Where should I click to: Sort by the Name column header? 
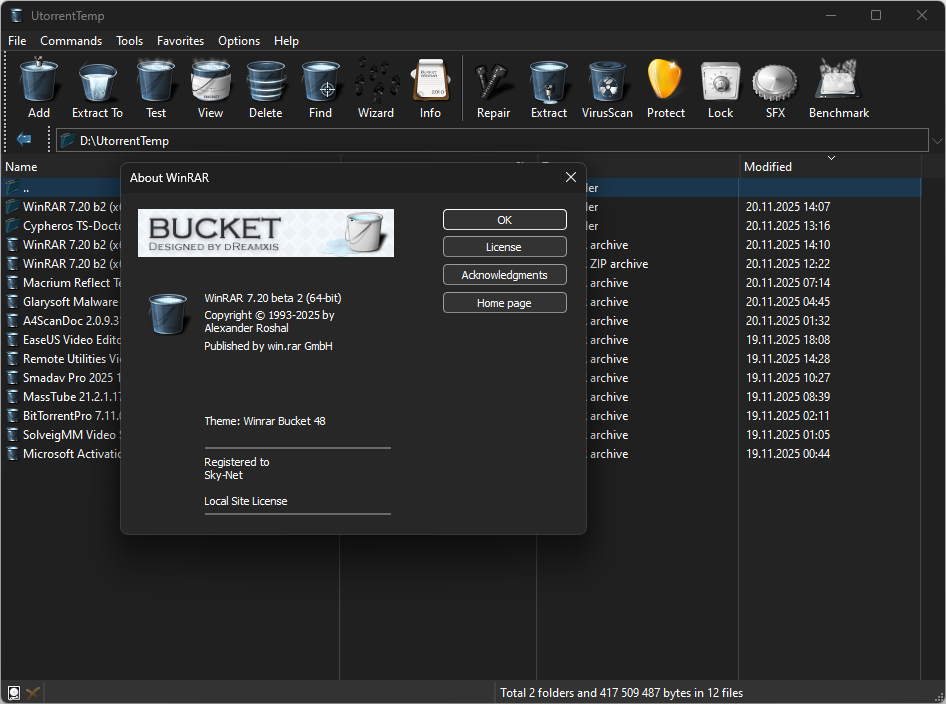pos(21,166)
